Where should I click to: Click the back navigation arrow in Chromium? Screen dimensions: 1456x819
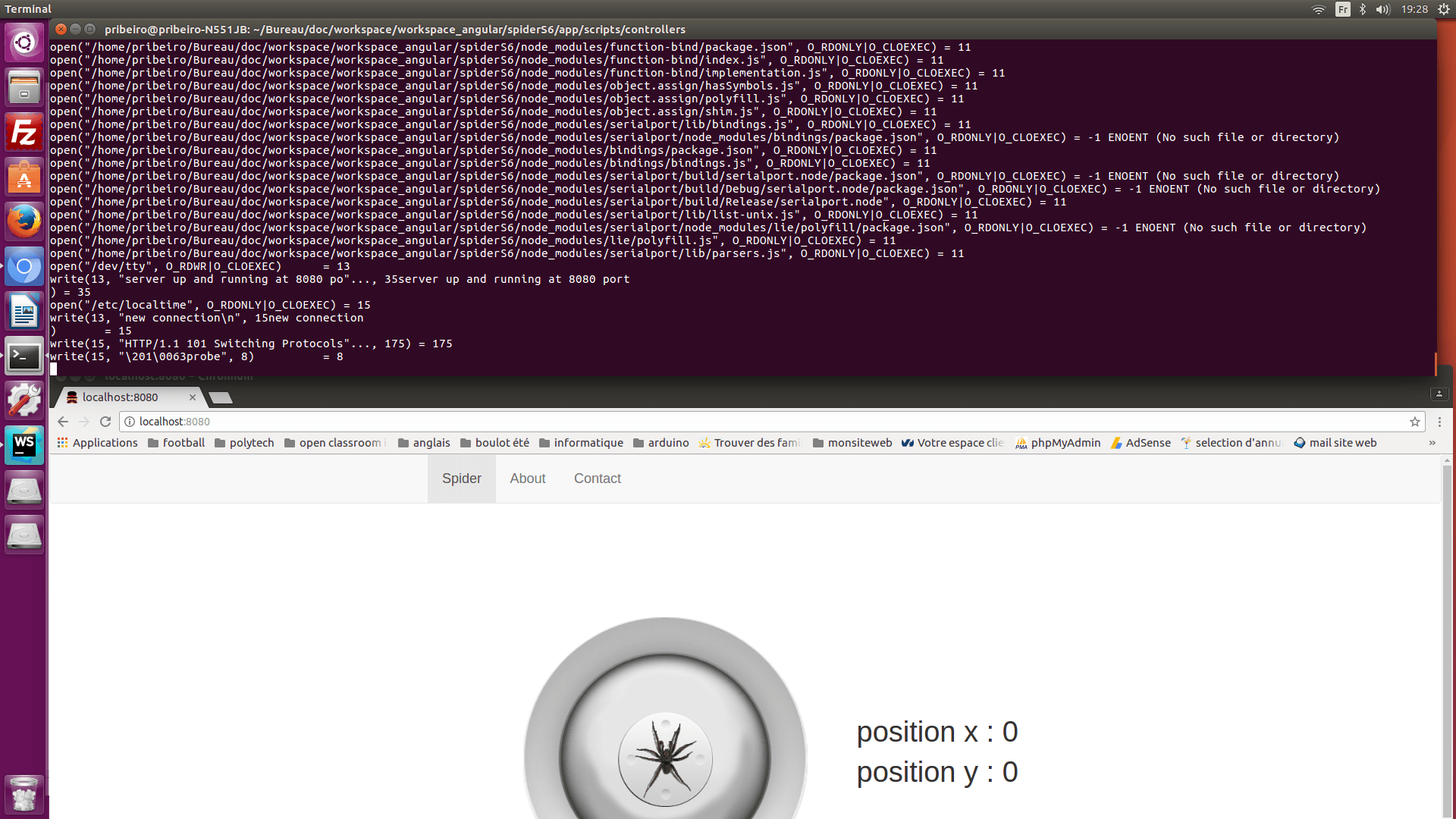[x=62, y=422]
